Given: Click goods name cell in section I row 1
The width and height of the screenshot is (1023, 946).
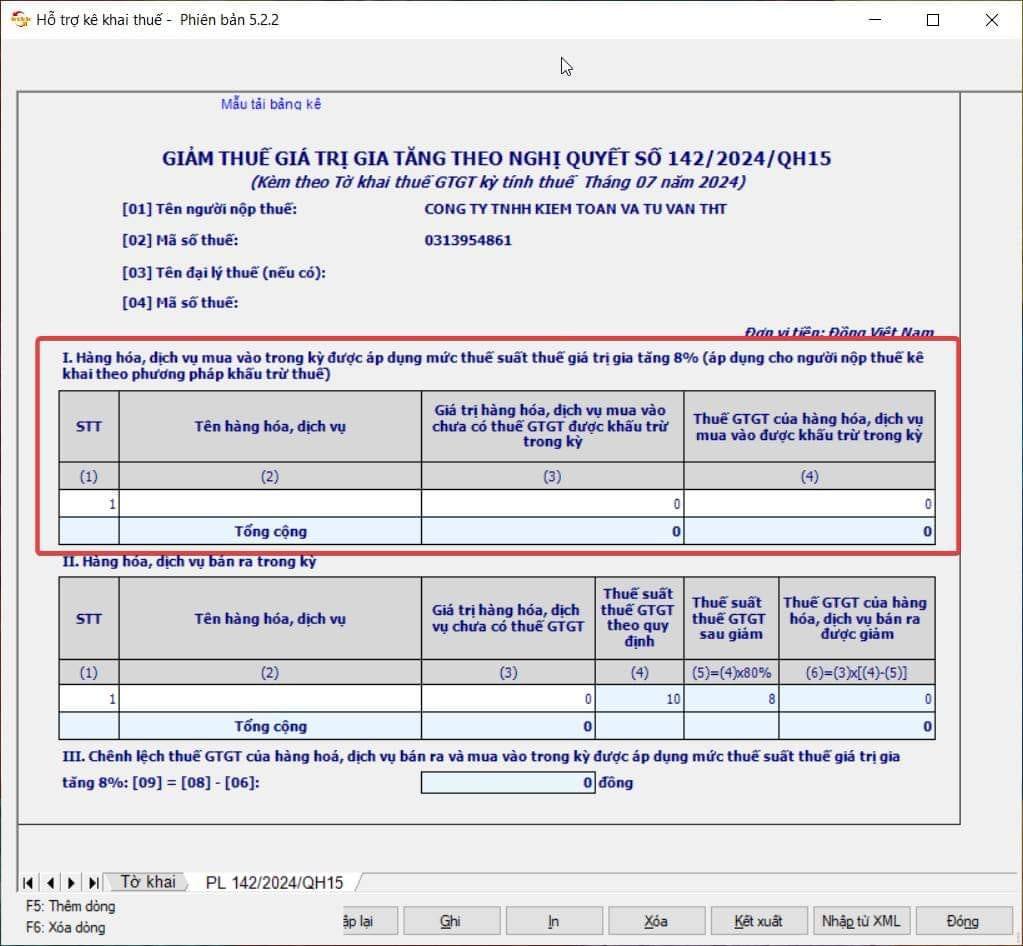Looking at the screenshot, I should (x=269, y=504).
